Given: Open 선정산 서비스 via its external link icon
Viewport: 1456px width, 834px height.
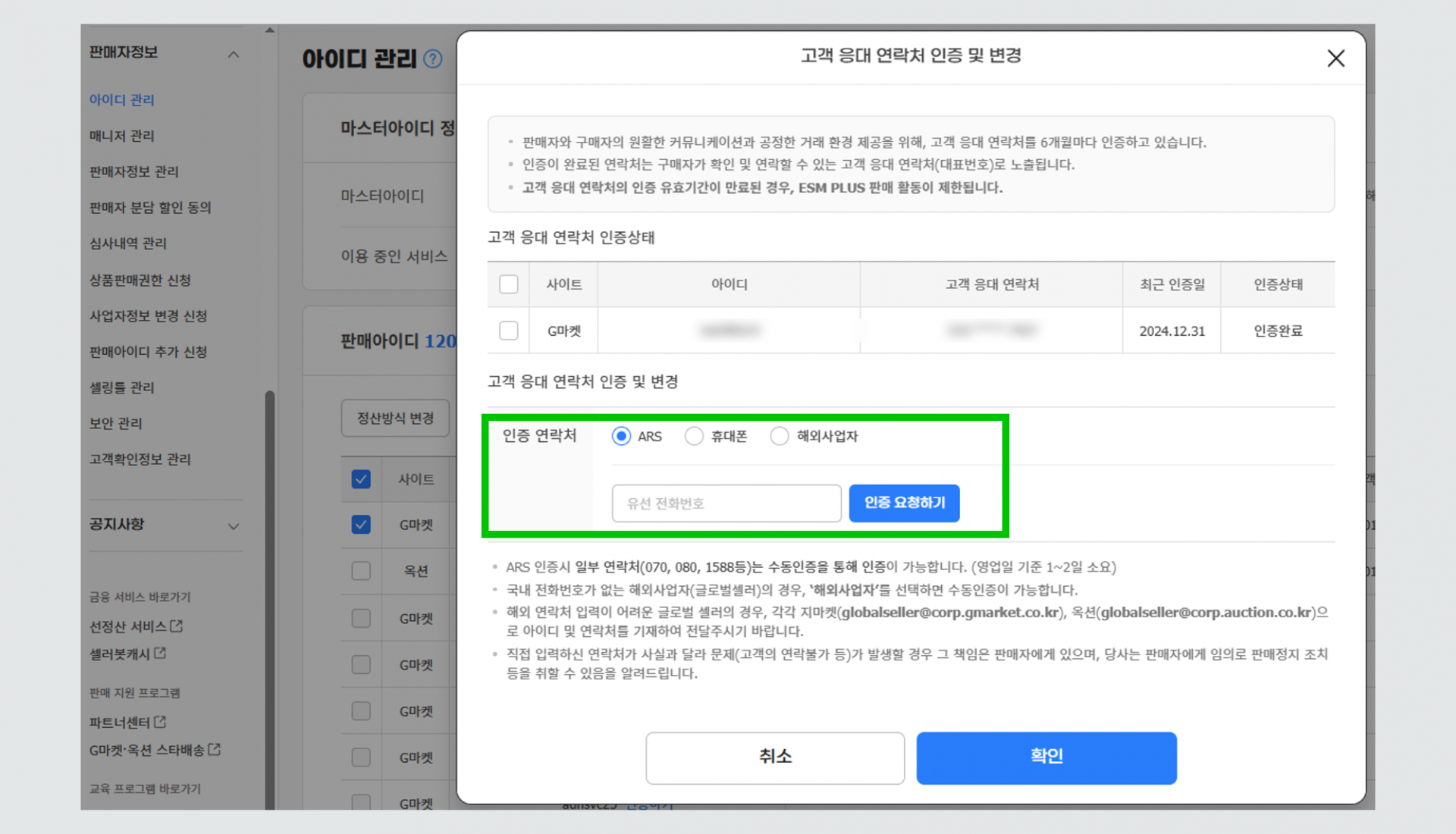Looking at the screenshot, I should point(177,626).
